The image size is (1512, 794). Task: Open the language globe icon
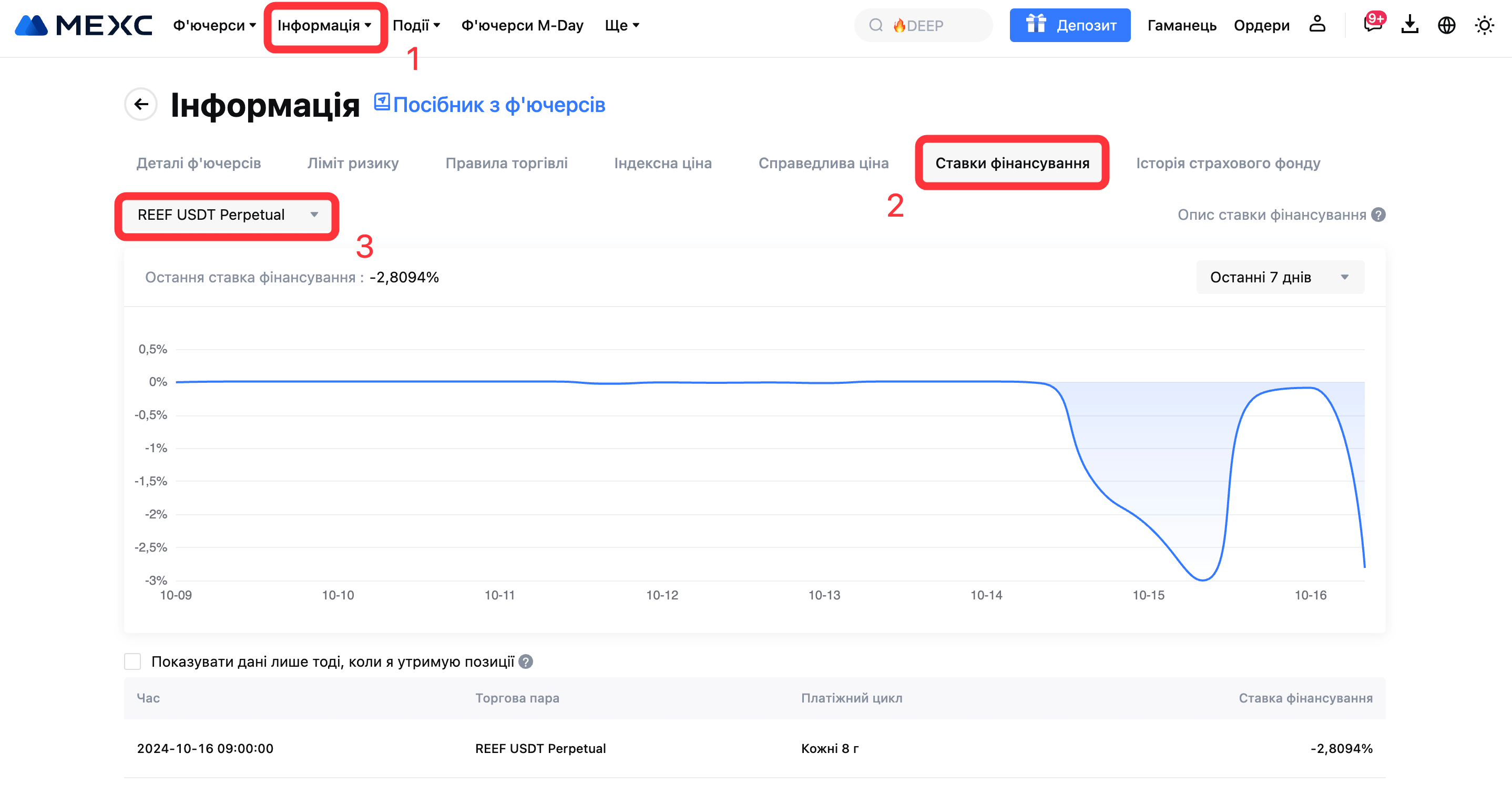pyautogui.click(x=1446, y=25)
